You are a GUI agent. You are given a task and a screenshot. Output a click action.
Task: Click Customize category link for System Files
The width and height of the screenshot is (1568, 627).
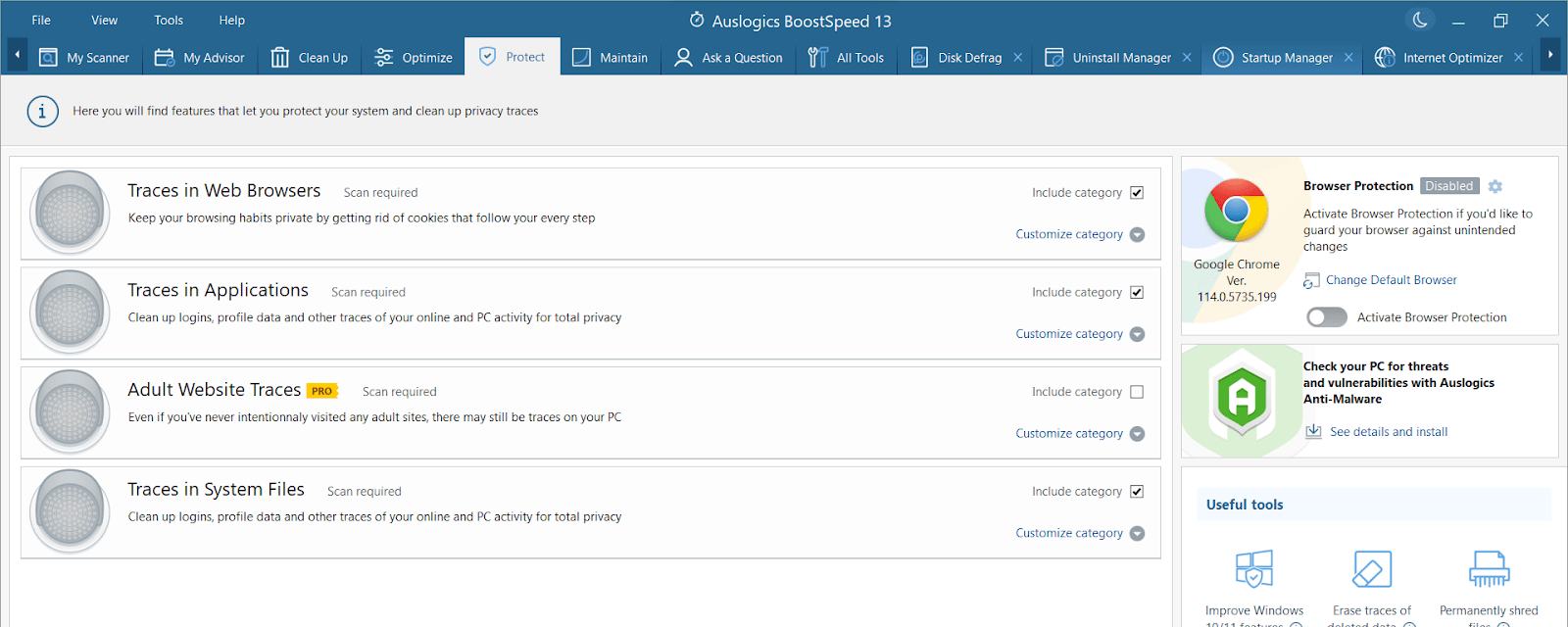click(x=1069, y=533)
